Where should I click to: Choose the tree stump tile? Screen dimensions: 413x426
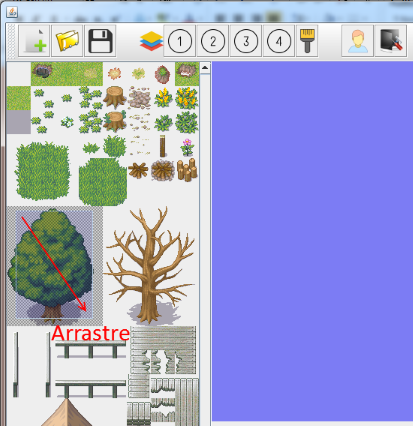tap(115, 97)
